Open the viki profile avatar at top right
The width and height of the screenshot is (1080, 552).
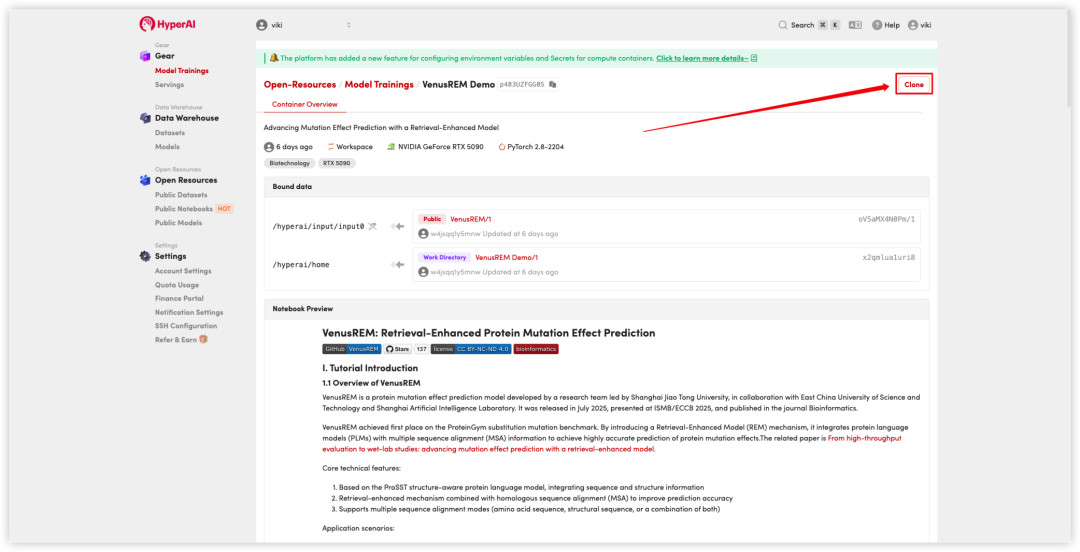pos(913,25)
